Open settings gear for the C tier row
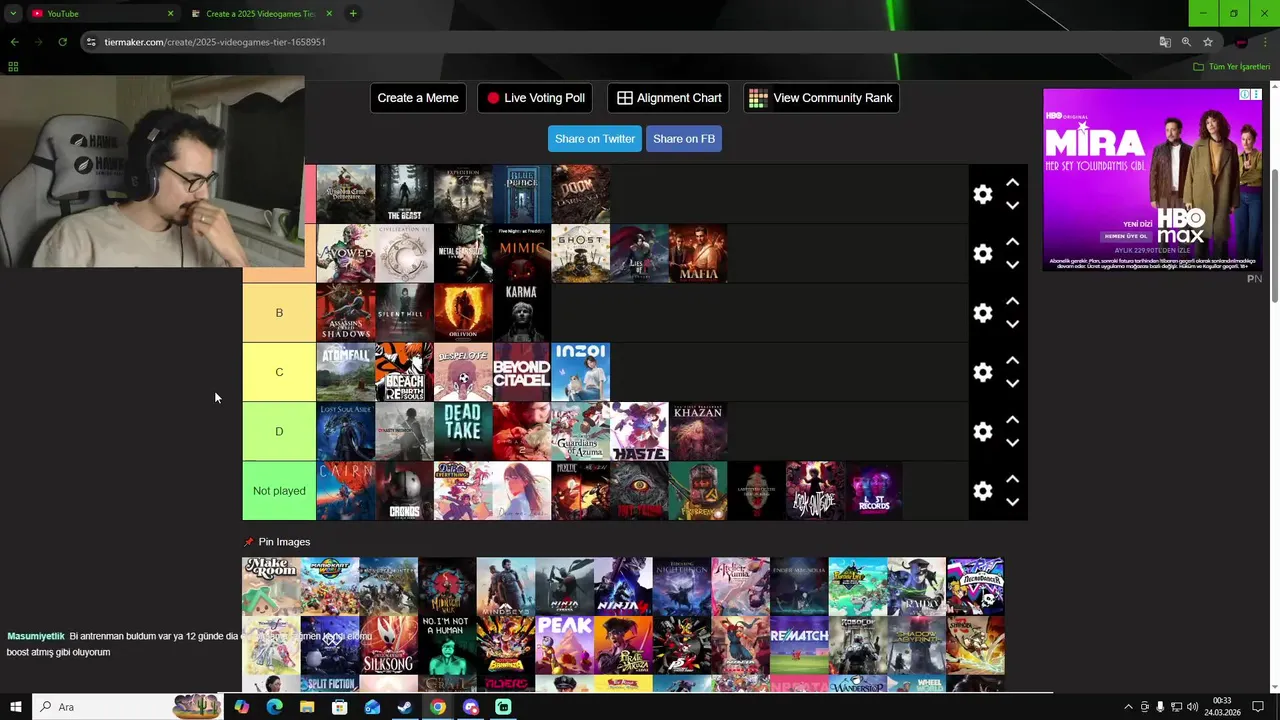Image resolution: width=1280 pixels, height=720 pixels. click(983, 372)
